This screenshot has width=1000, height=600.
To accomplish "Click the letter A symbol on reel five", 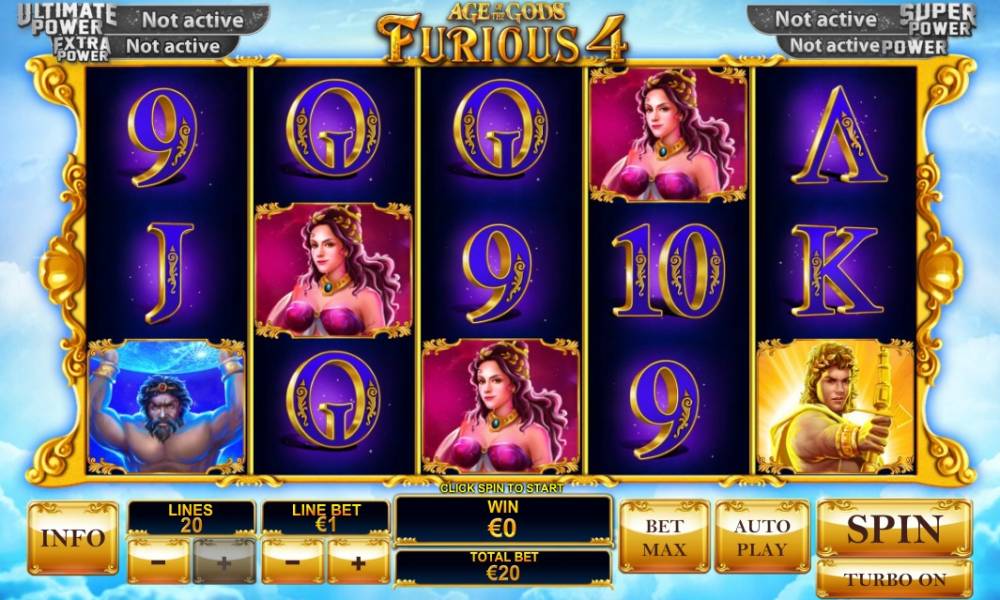I will point(838,135).
